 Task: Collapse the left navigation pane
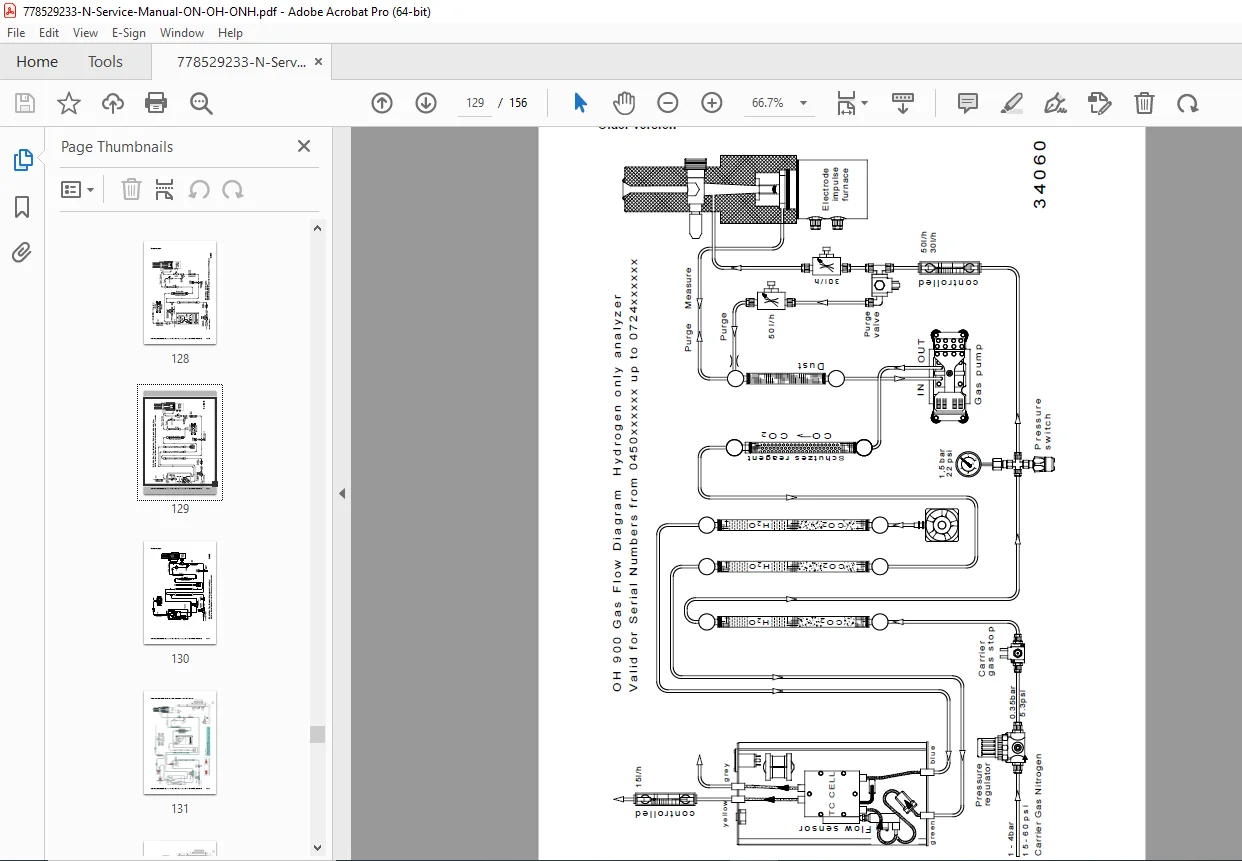click(x=342, y=493)
